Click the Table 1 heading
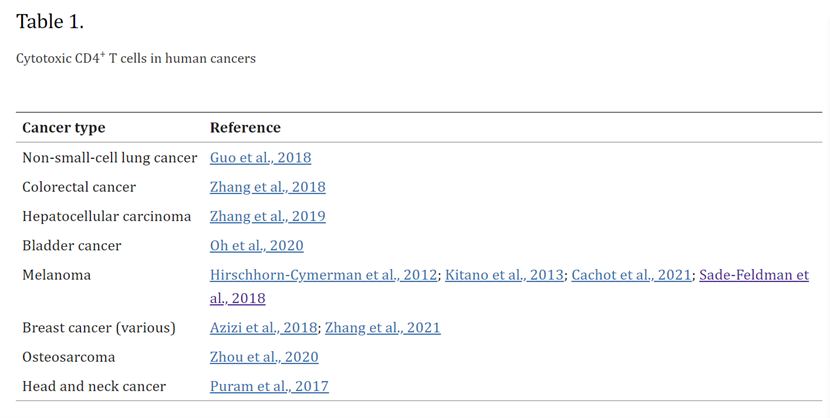This screenshot has width=830, height=418. (x=50, y=22)
